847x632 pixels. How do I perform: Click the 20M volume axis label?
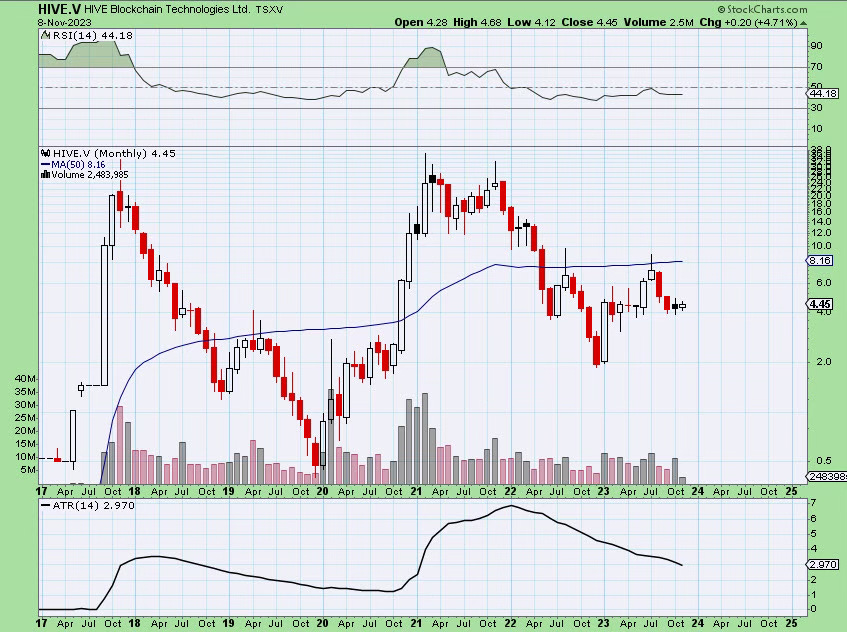pos(25,431)
